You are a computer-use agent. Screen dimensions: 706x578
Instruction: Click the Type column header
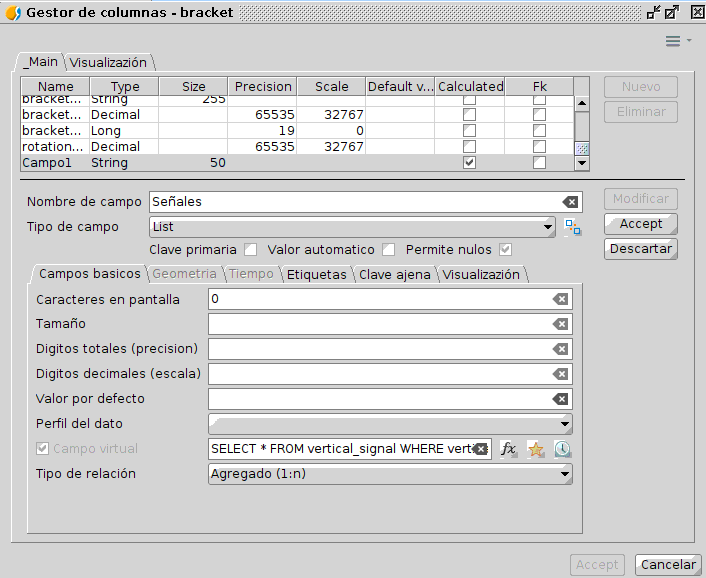coord(125,86)
